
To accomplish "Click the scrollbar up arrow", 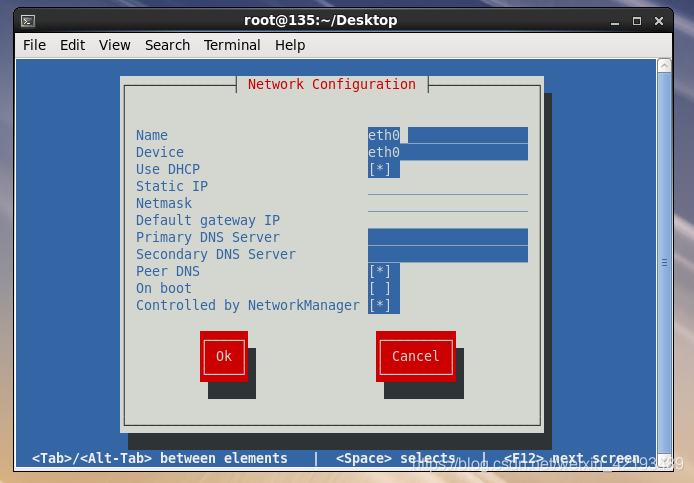I will [x=664, y=66].
